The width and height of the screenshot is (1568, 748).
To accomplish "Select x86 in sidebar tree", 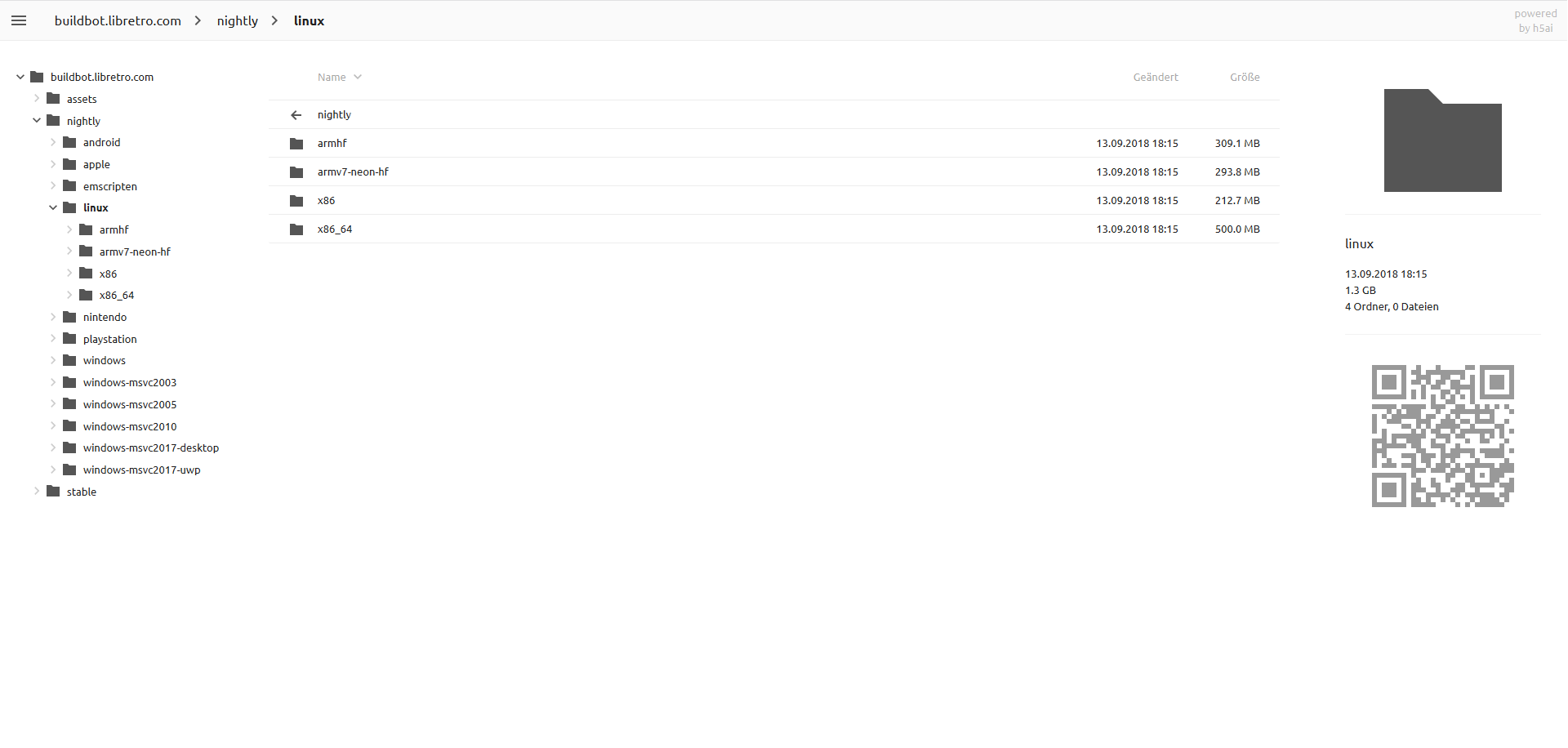I will pyautogui.click(x=108, y=274).
